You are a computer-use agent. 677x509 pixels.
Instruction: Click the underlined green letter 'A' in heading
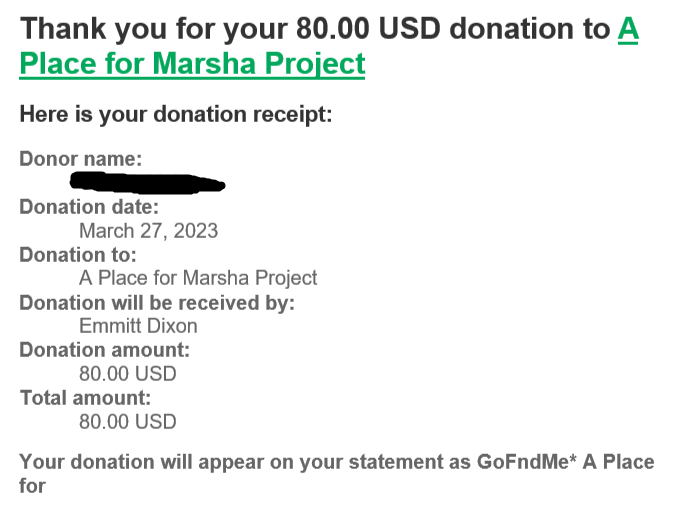tap(628, 29)
